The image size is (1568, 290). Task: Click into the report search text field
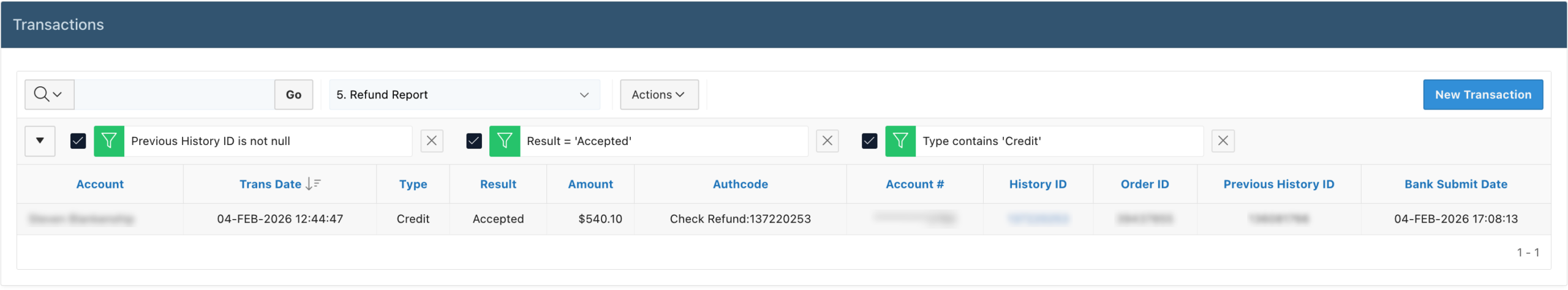pos(175,95)
